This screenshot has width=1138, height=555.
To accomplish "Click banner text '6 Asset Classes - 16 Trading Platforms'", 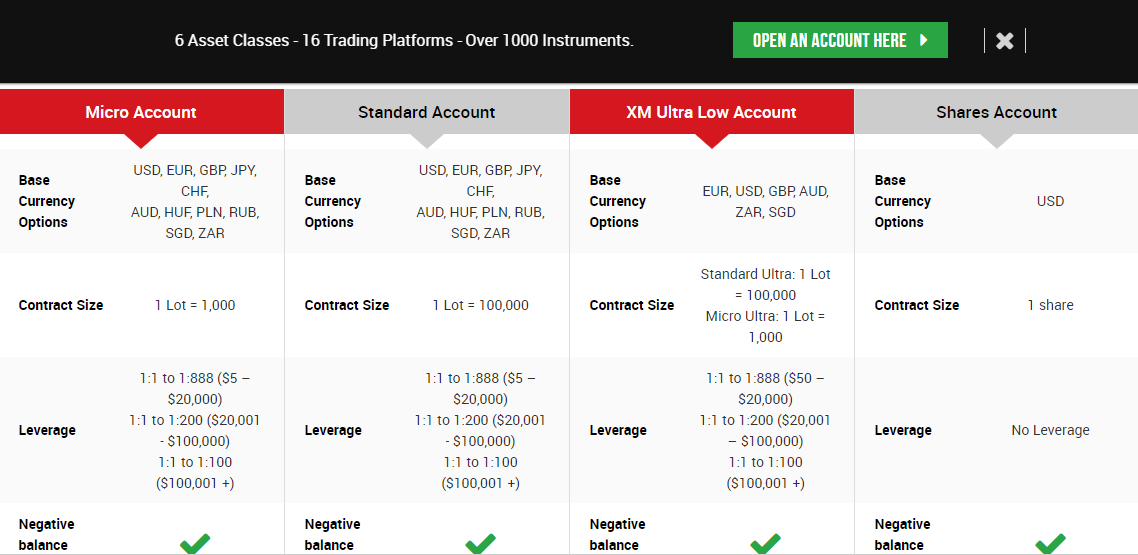I will coord(314,41).
